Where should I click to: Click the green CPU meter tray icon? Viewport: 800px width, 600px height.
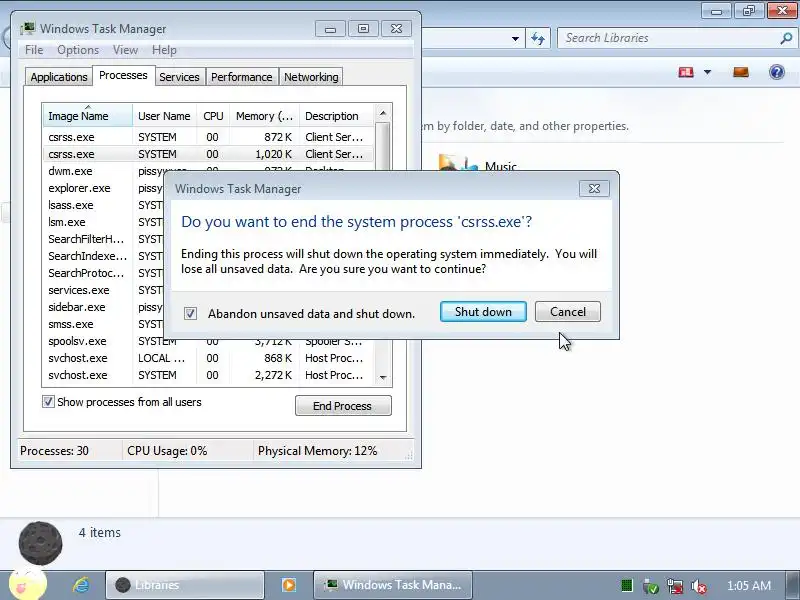click(x=627, y=586)
